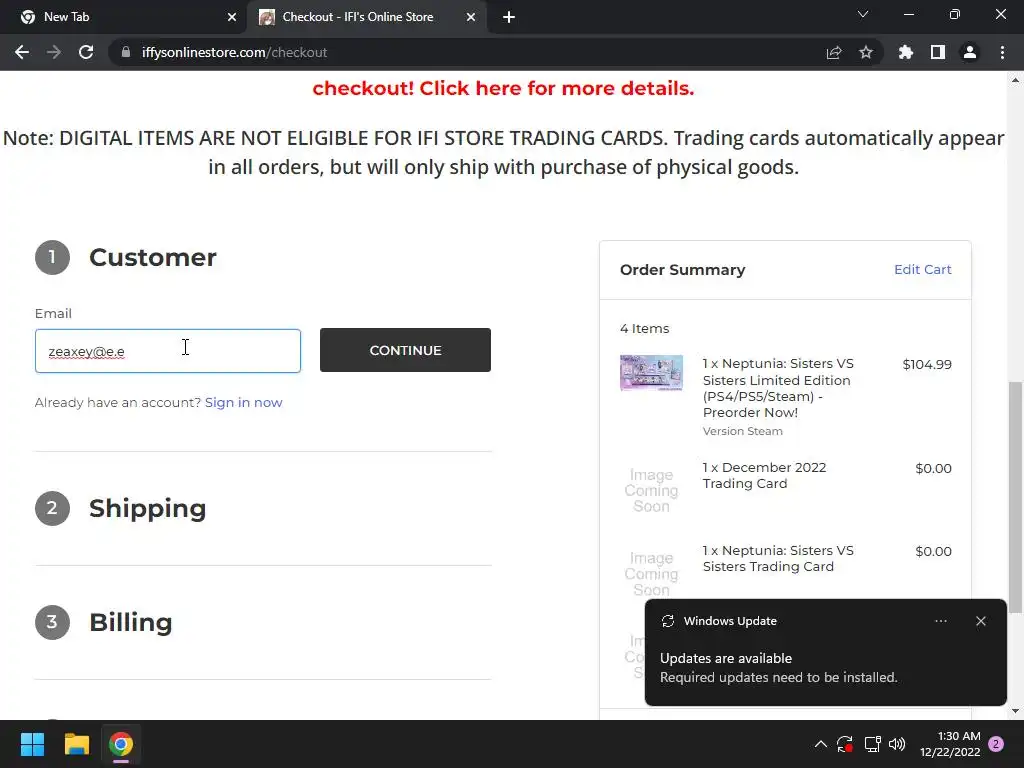The image size is (1024, 768).
Task: Open clock showing 1:30 AM
Action: [950, 744]
